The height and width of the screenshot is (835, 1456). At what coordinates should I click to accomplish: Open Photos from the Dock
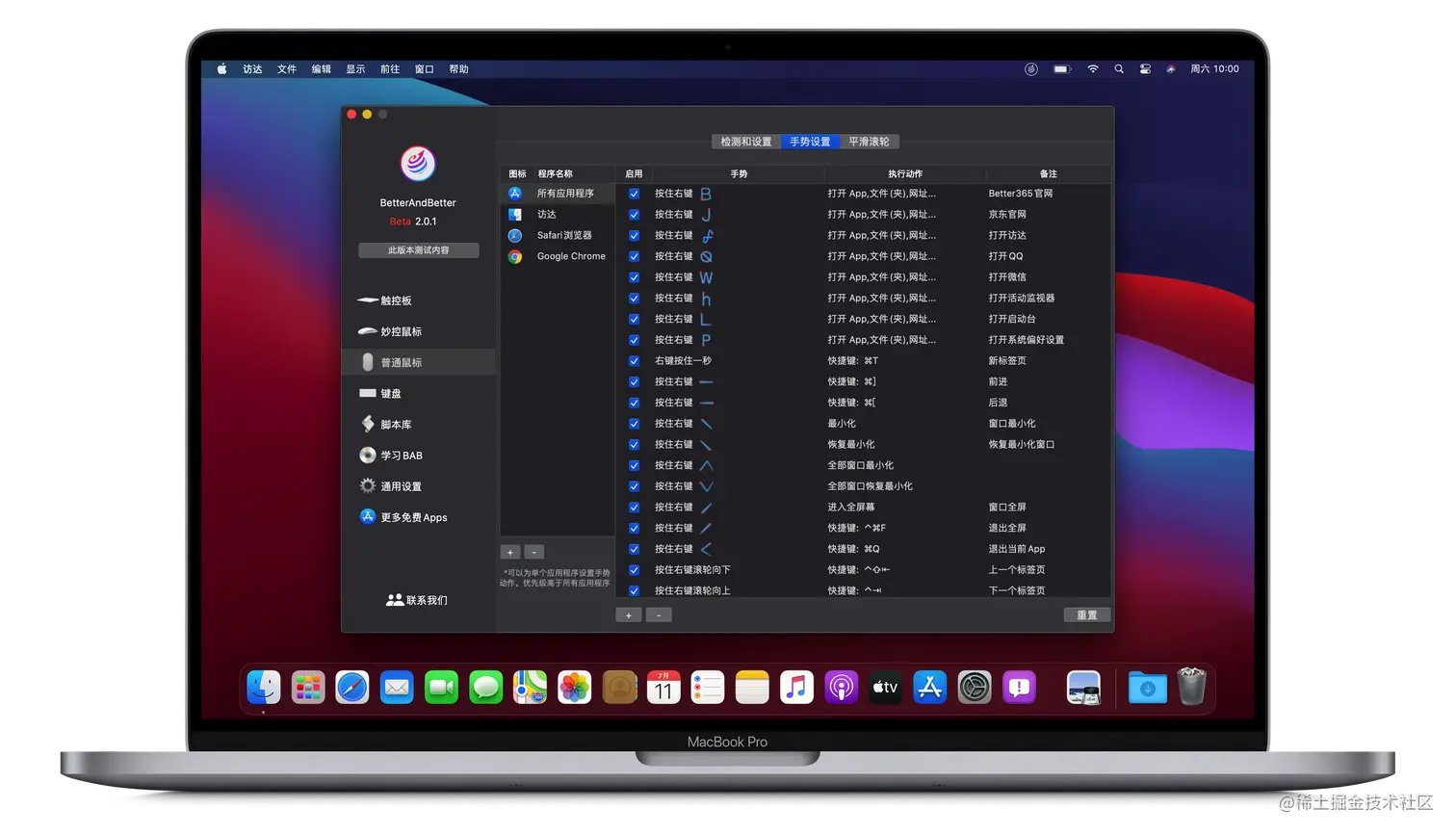[575, 688]
